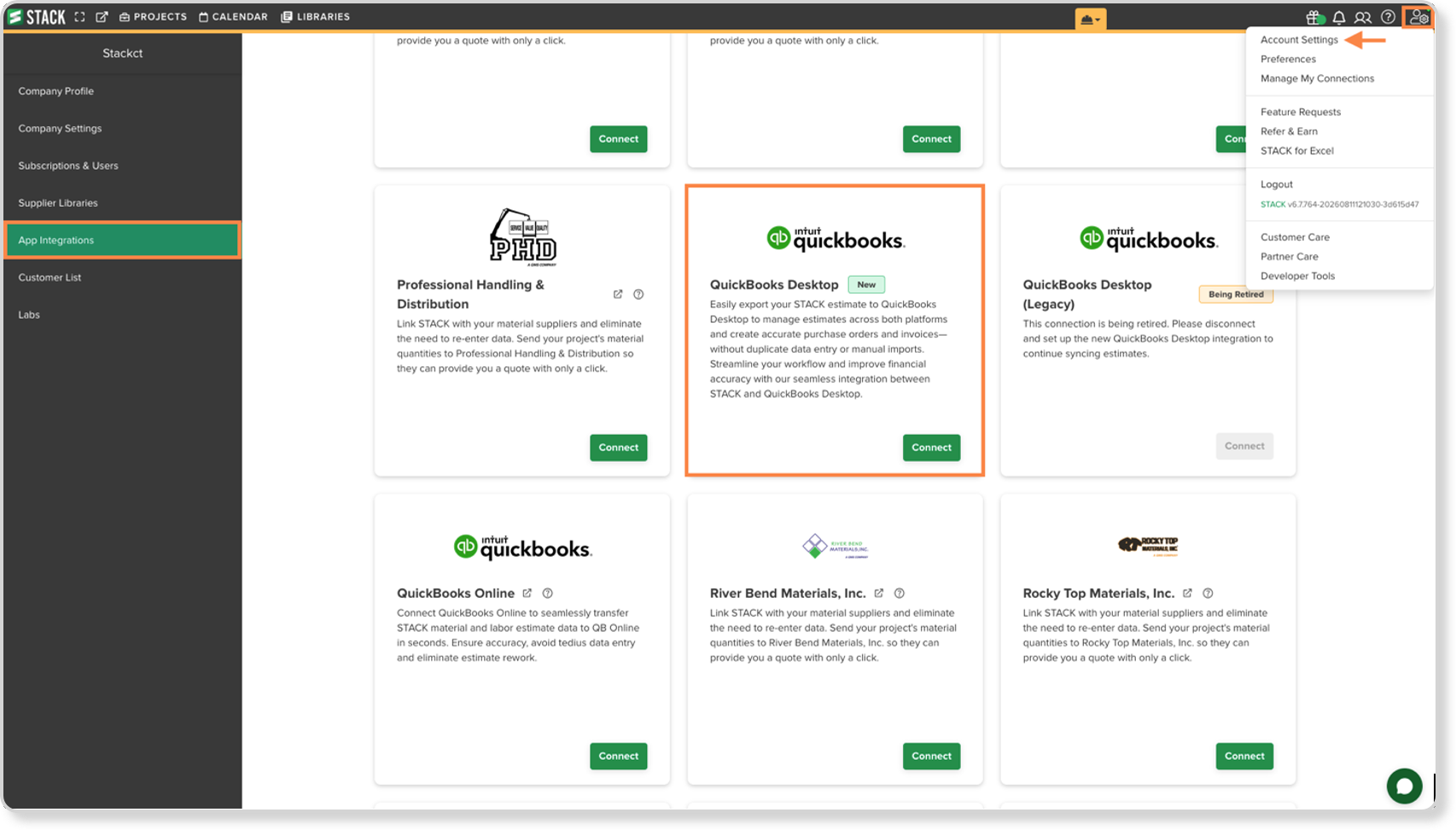This screenshot has width=1456, height=830.
Task: Click Rocky Top Materials help icon
Action: pos(1208,593)
